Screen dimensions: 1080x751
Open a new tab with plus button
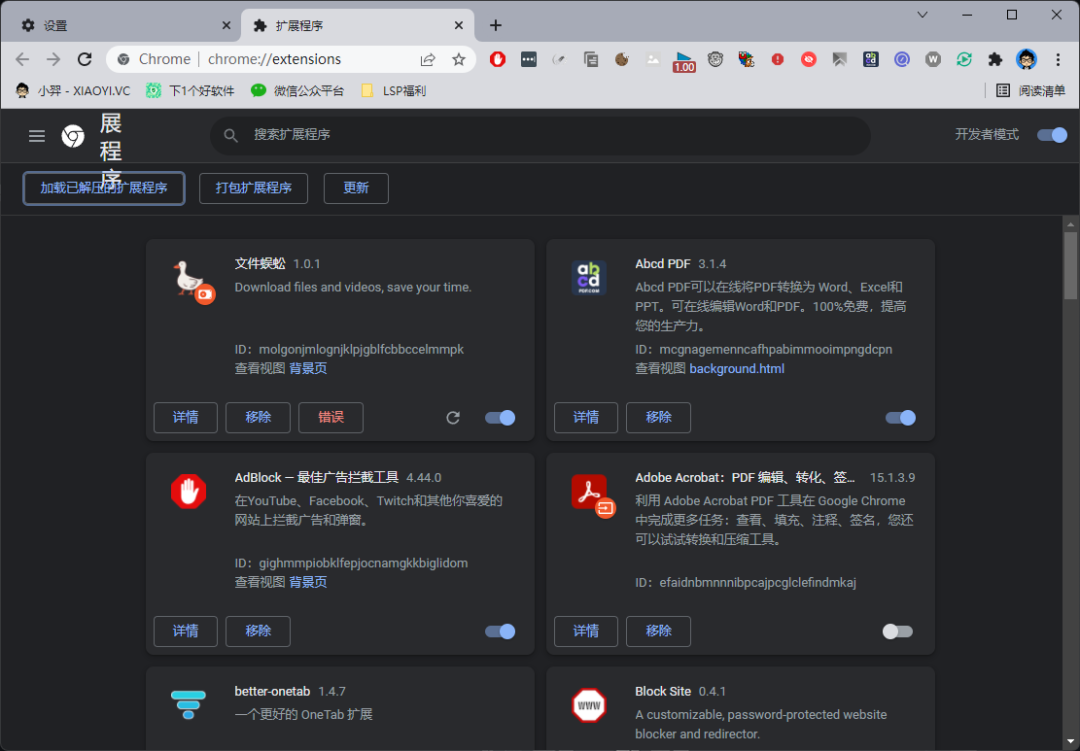[495, 25]
